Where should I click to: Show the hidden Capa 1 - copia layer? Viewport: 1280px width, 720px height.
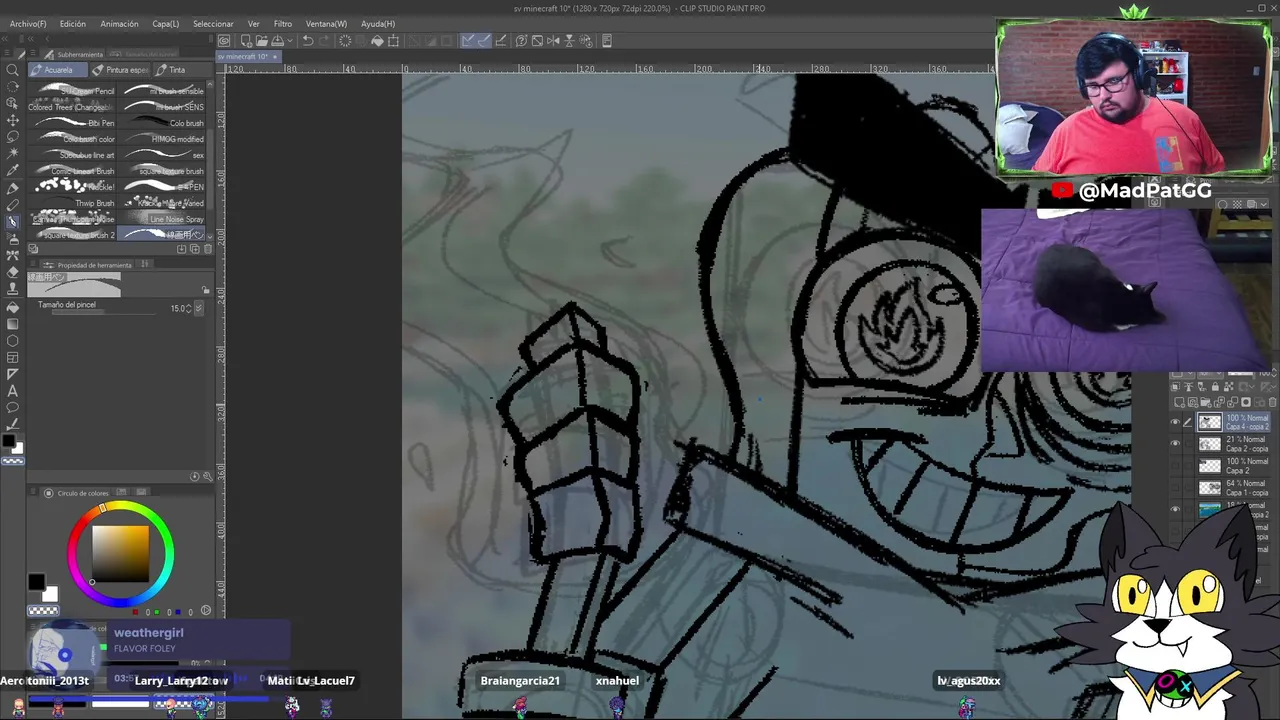1175,488
